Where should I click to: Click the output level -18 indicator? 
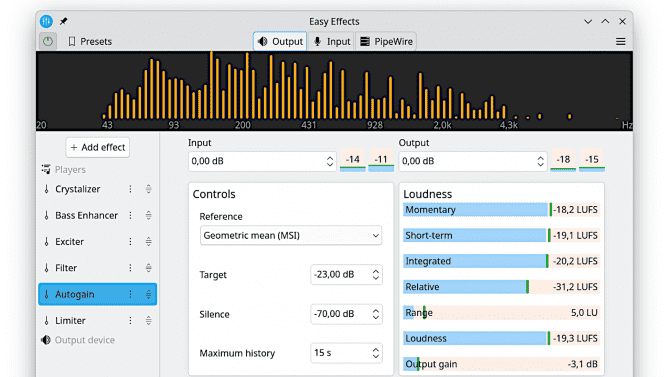pyautogui.click(x=563, y=160)
